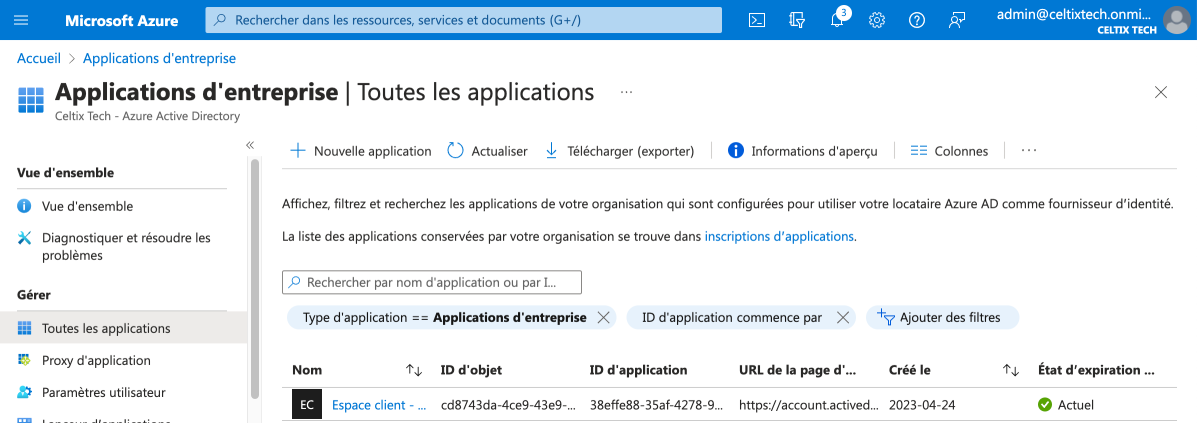Viewport: 1197px width, 423px height.
Task: Open Directories and subscriptions filter icon
Action: click(x=797, y=21)
